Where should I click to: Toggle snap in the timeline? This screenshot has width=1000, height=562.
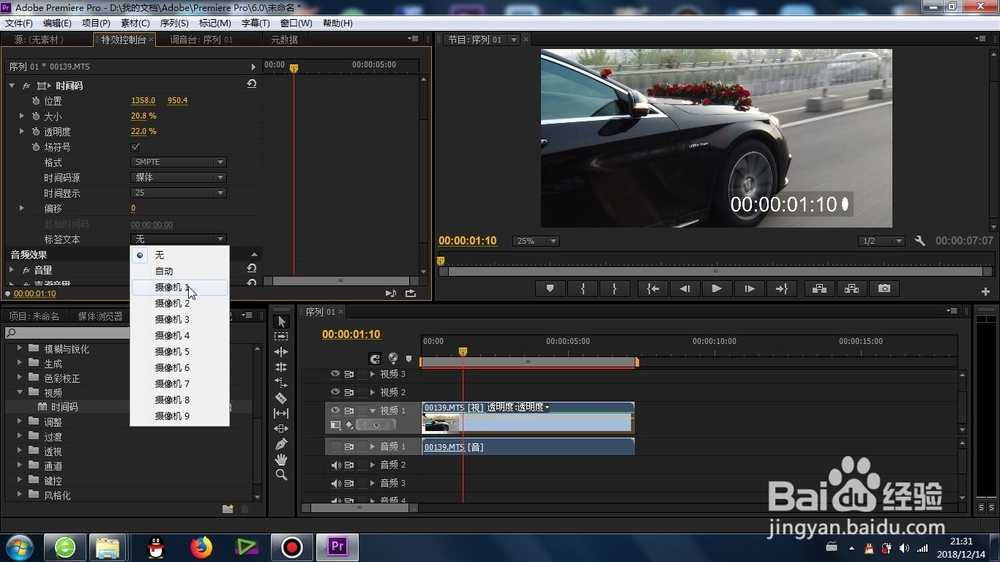(374, 359)
